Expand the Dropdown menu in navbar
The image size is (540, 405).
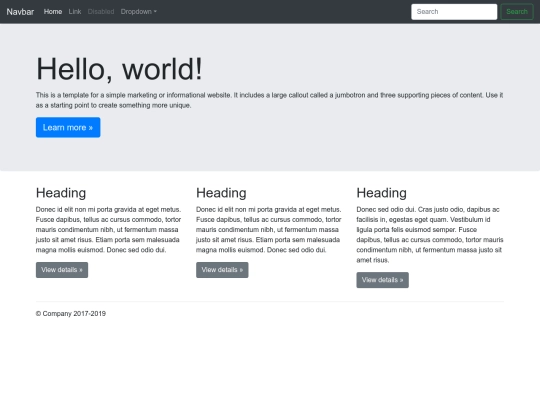click(138, 12)
